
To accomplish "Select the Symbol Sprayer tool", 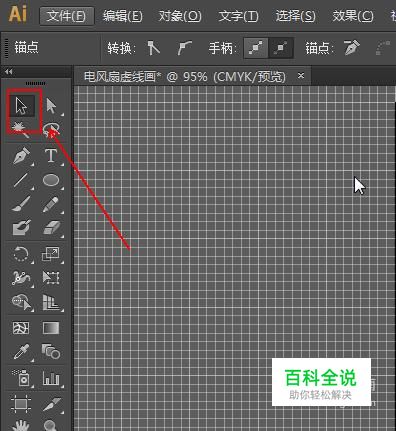I will 21,378.
